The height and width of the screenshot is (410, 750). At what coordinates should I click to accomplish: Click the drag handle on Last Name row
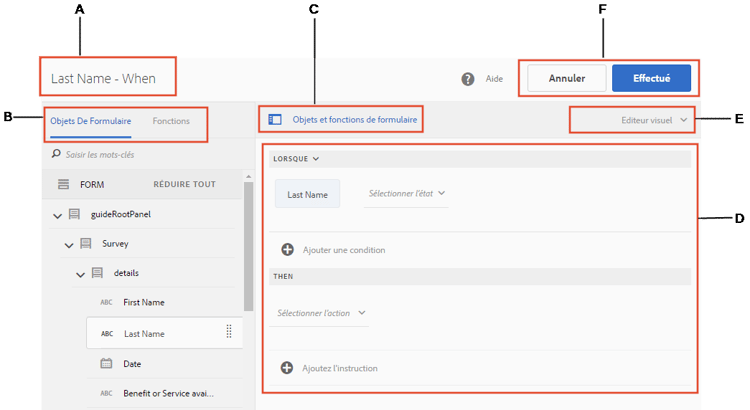point(229,331)
